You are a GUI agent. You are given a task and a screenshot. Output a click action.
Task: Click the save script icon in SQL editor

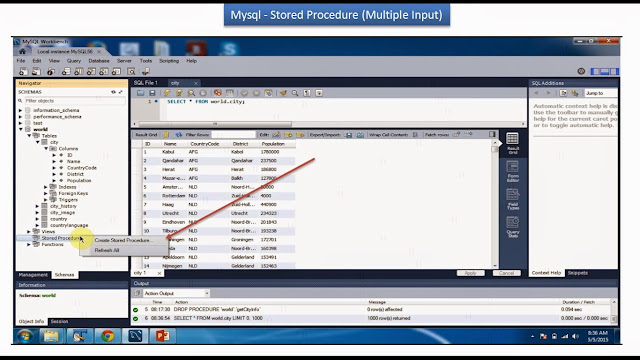coord(152,93)
